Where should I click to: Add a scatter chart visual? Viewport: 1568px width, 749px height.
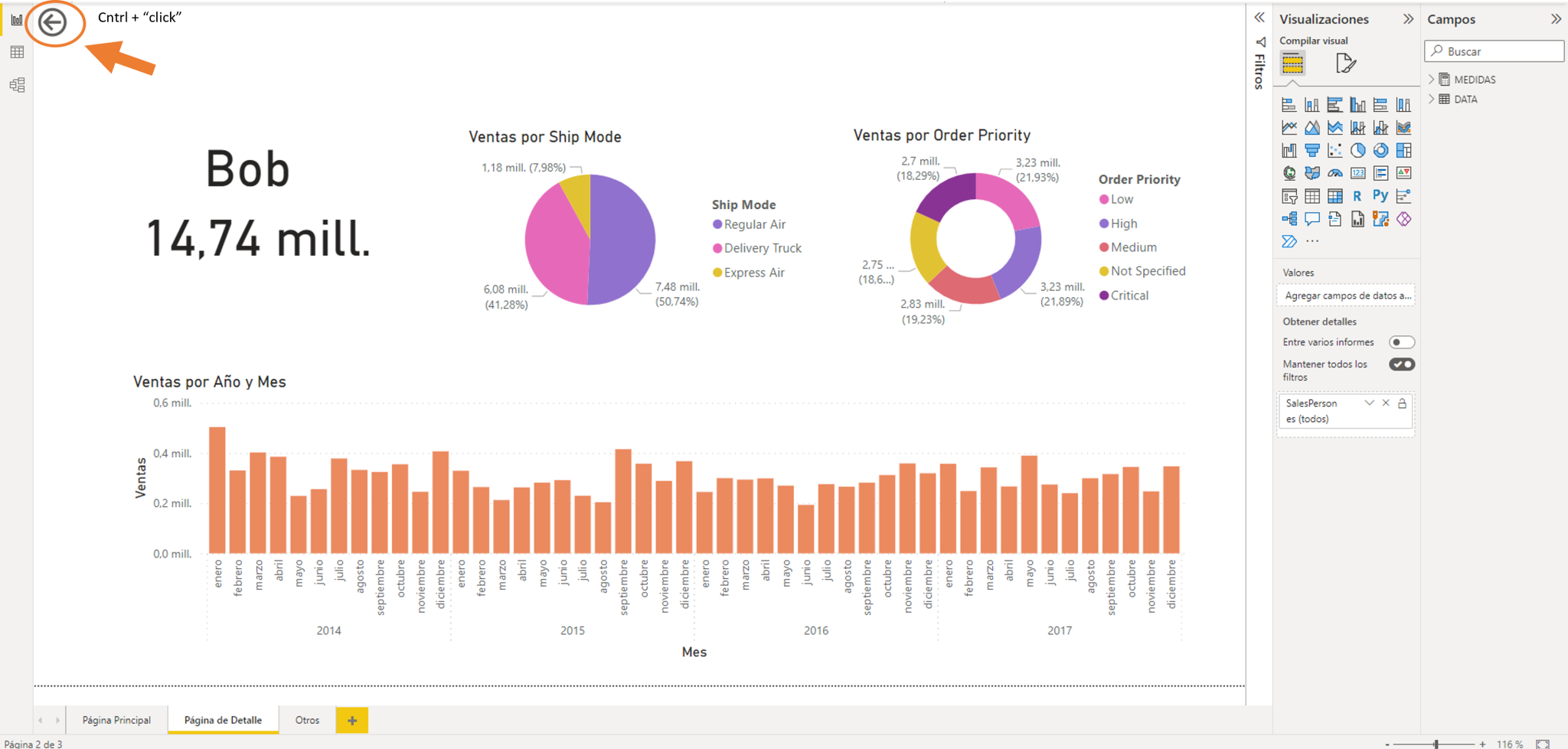point(1334,150)
